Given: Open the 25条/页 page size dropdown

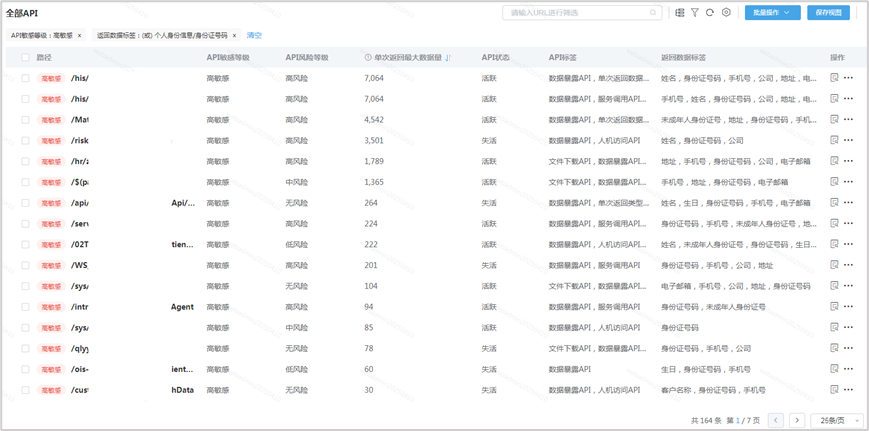Looking at the screenshot, I should pos(836,421).
